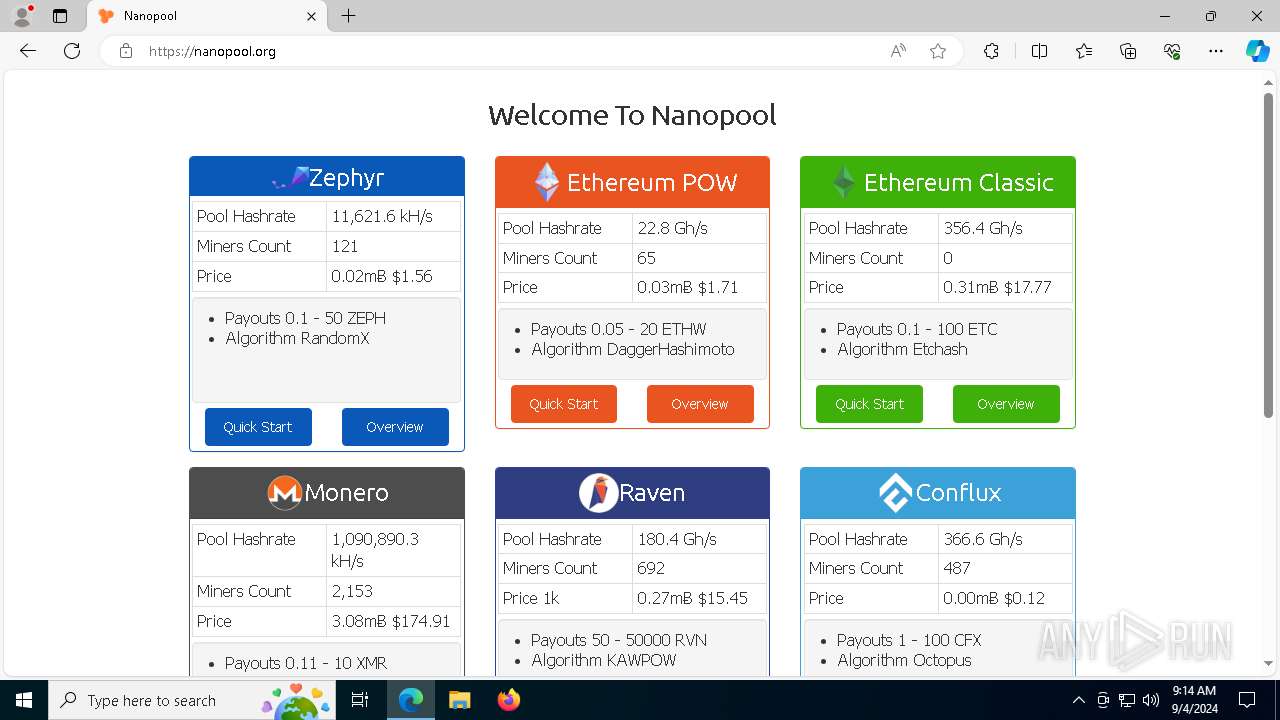Open Settings and more menu
The width and height of the screenshot is (1280, 720).
pyautogui.click(x=1216, y=51)
